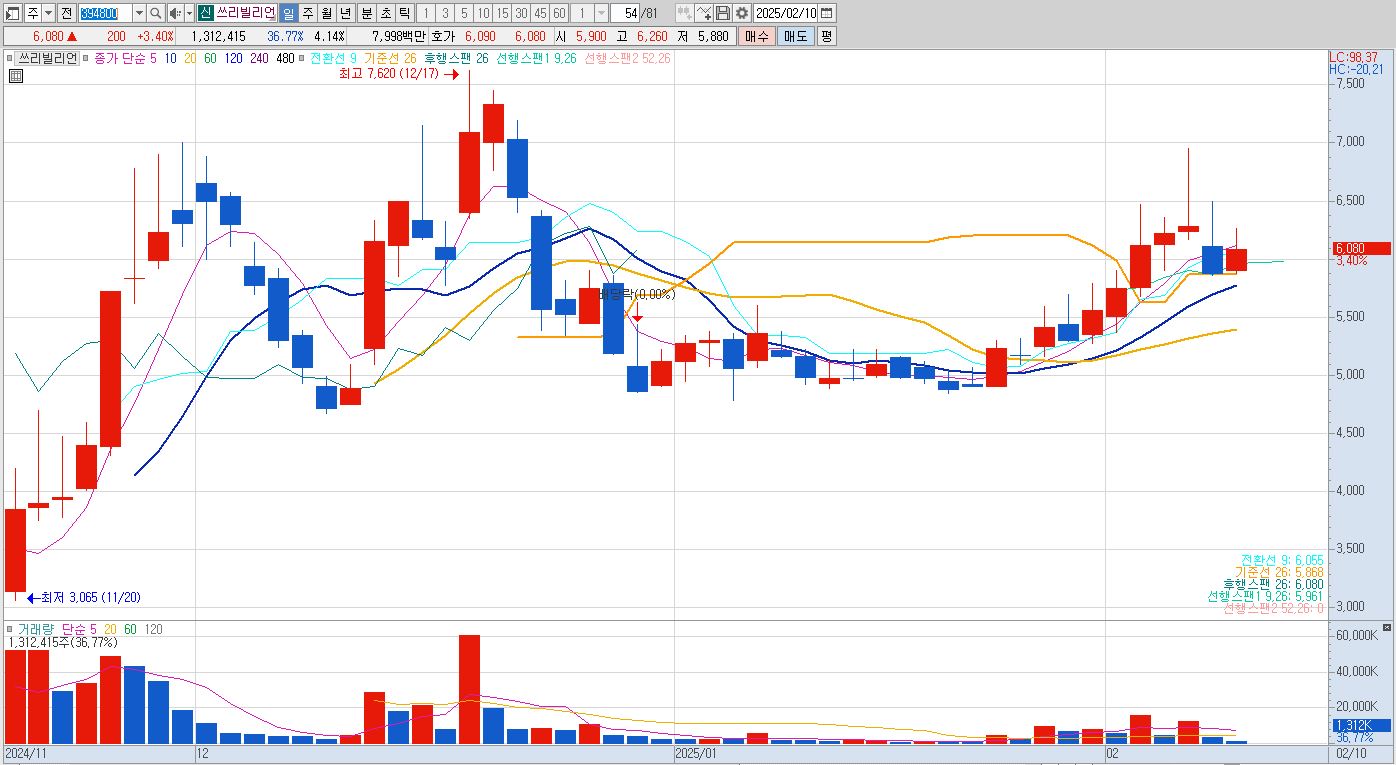
Task: Click the add-indicator line icon
Action: tap(704, 13)
